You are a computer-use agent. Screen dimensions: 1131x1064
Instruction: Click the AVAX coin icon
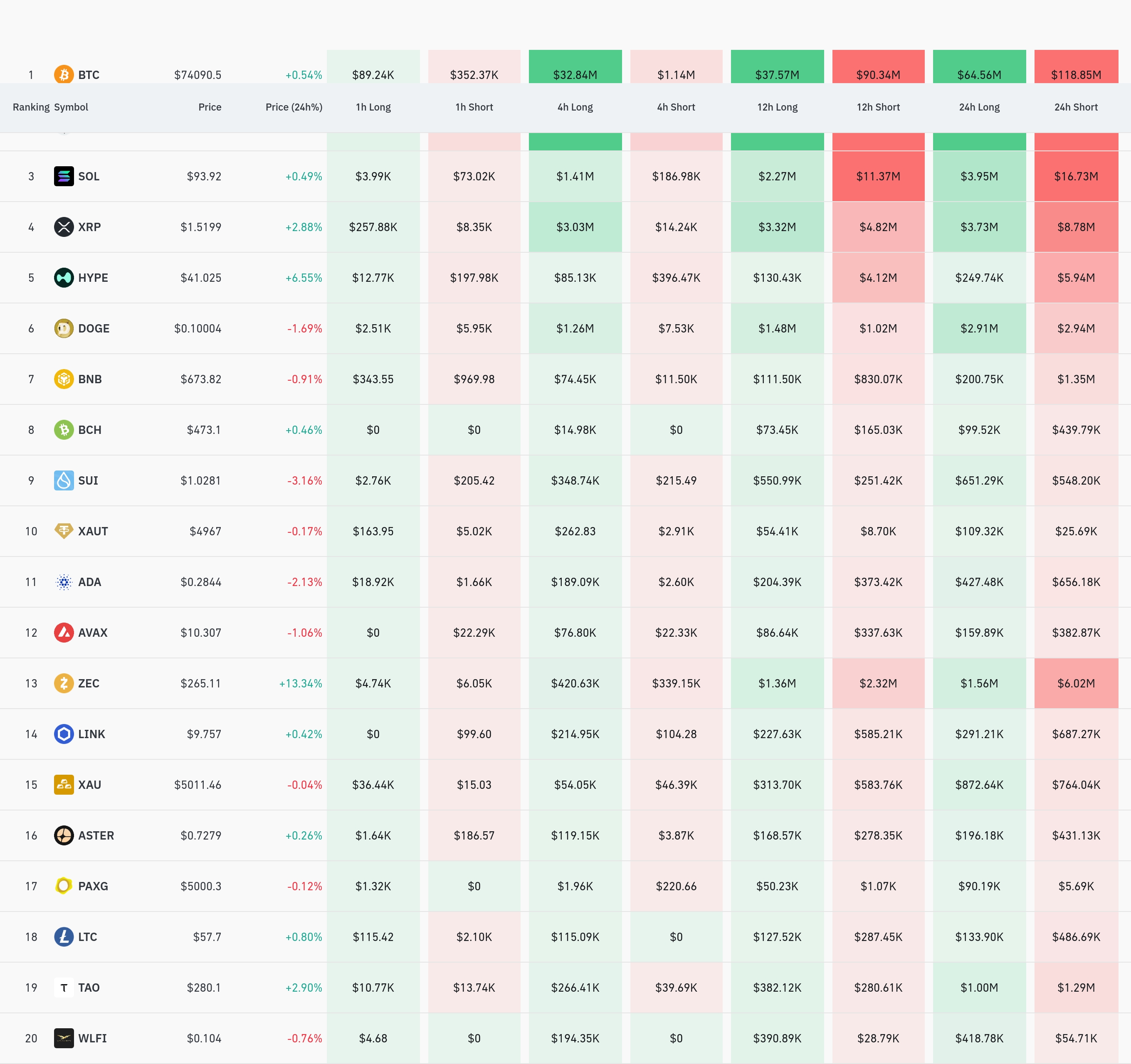[x=64, y=632]
